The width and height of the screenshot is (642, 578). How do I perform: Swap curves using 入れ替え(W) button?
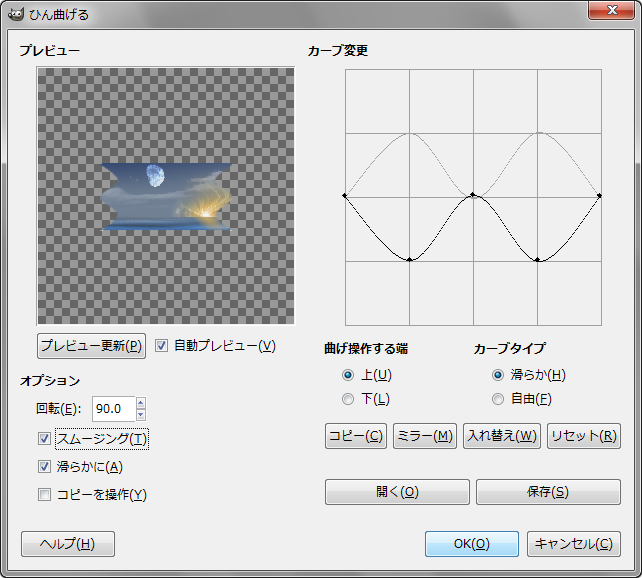click(502, 436)
